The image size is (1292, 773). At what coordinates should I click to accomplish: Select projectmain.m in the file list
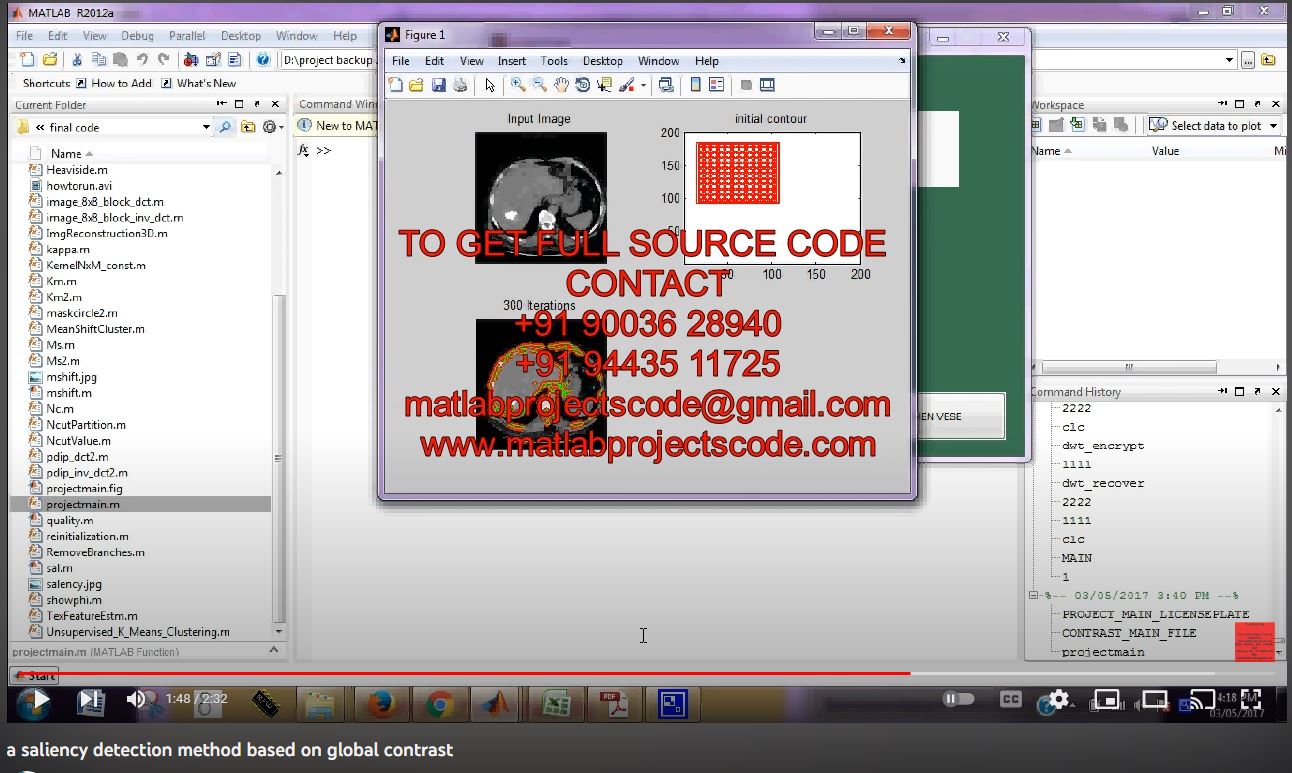(x=82, y=504)
